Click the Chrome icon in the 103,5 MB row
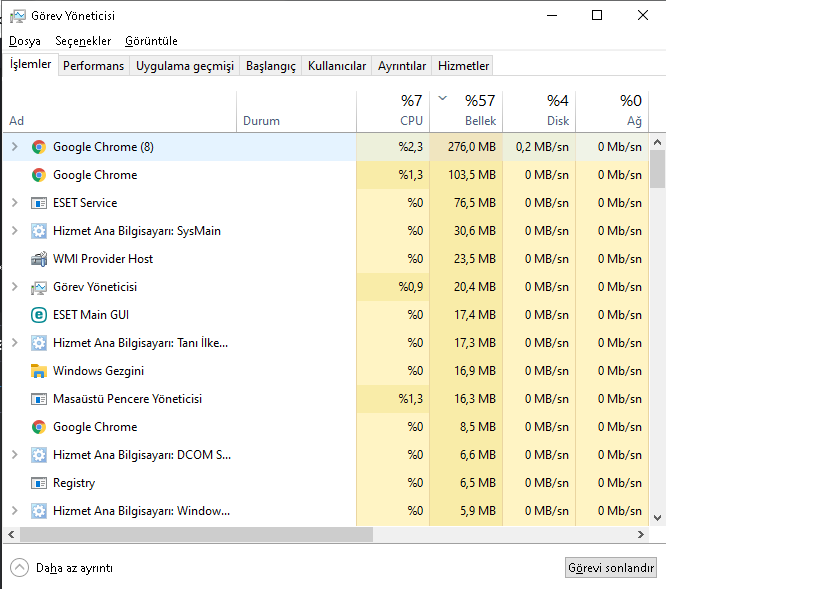The height and width of the screenshot is (589, 819). (x=39, y=175)
